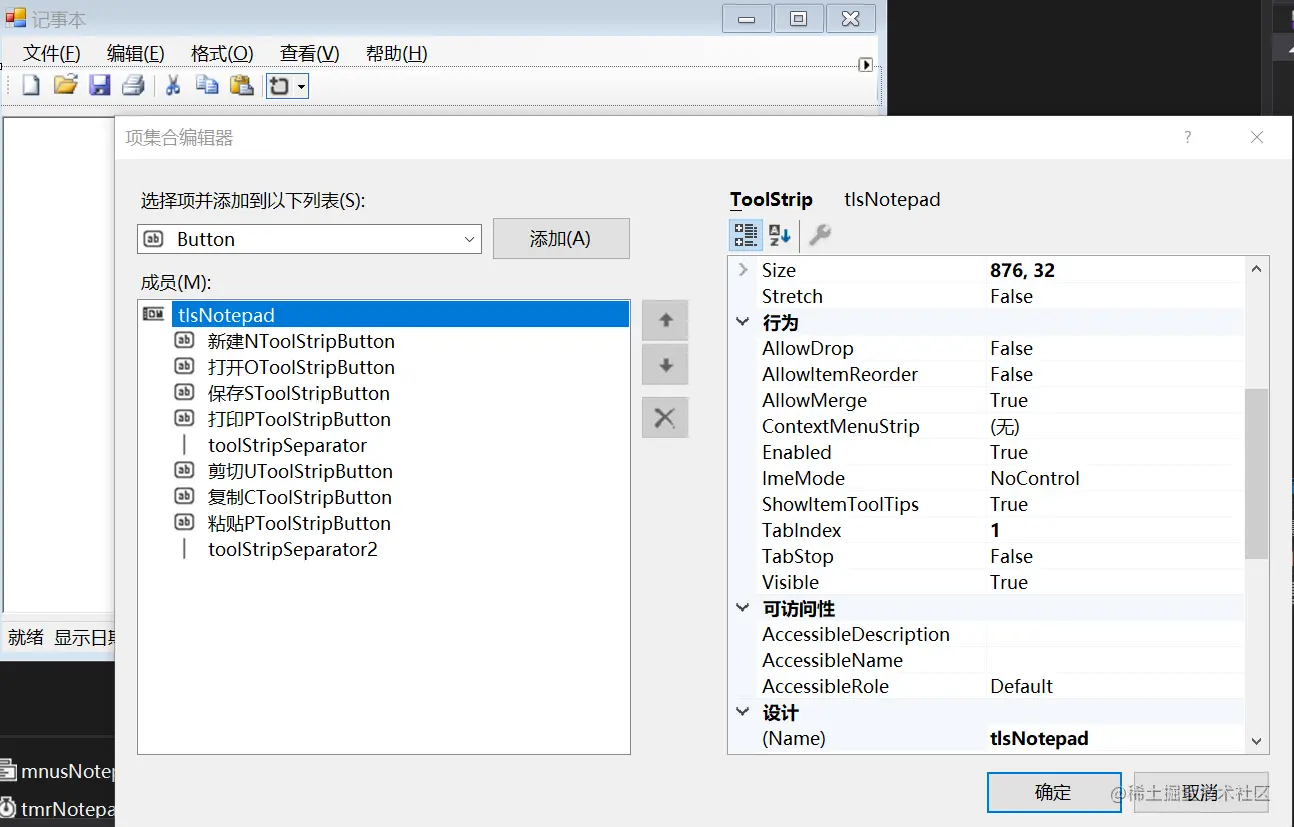Open the 格式 menu
The height and width of the screenshot is (827, 1294).
click(220, 53)
